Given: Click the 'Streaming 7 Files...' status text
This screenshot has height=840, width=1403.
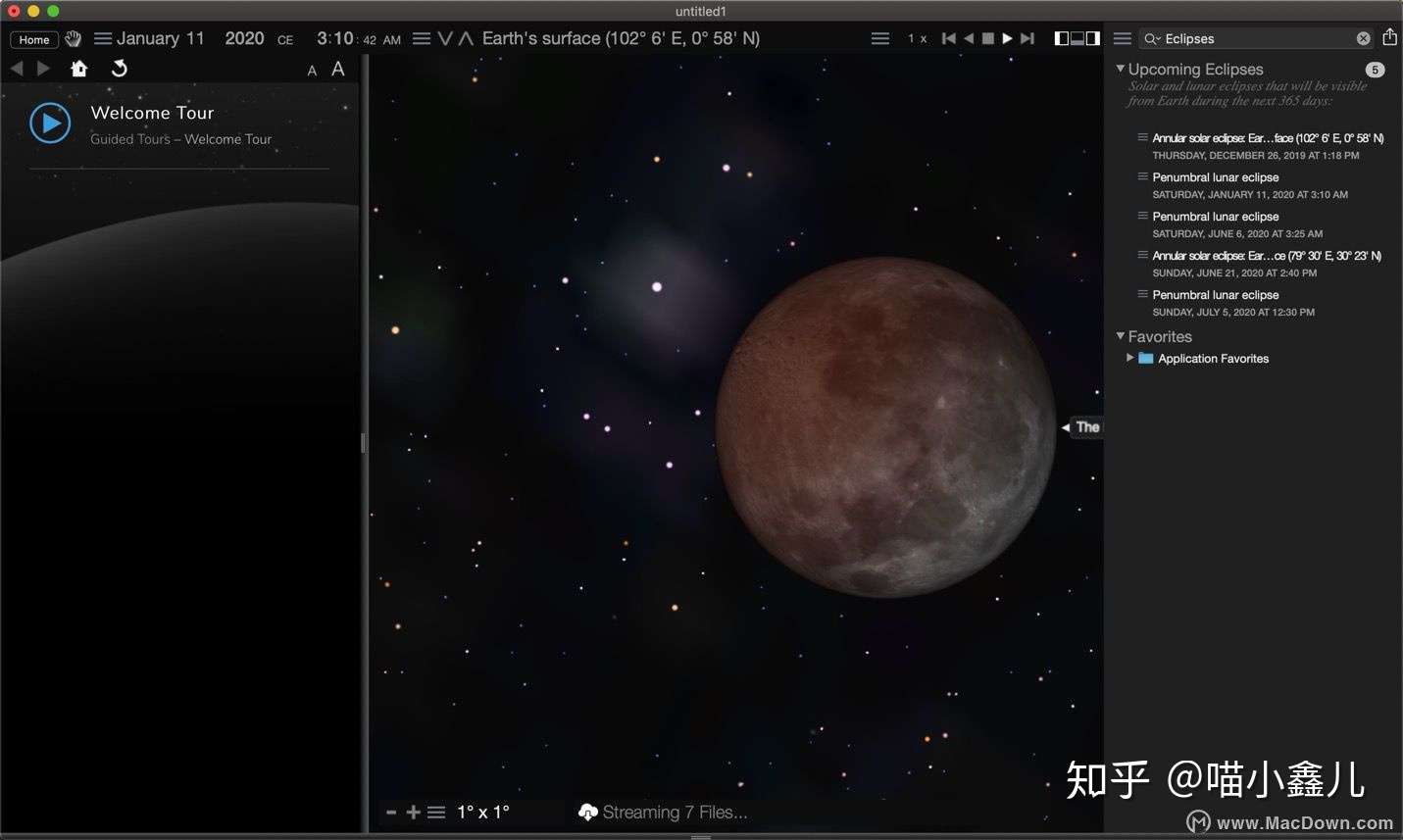Looking at the screenshot, I should [x=675, y=813].
